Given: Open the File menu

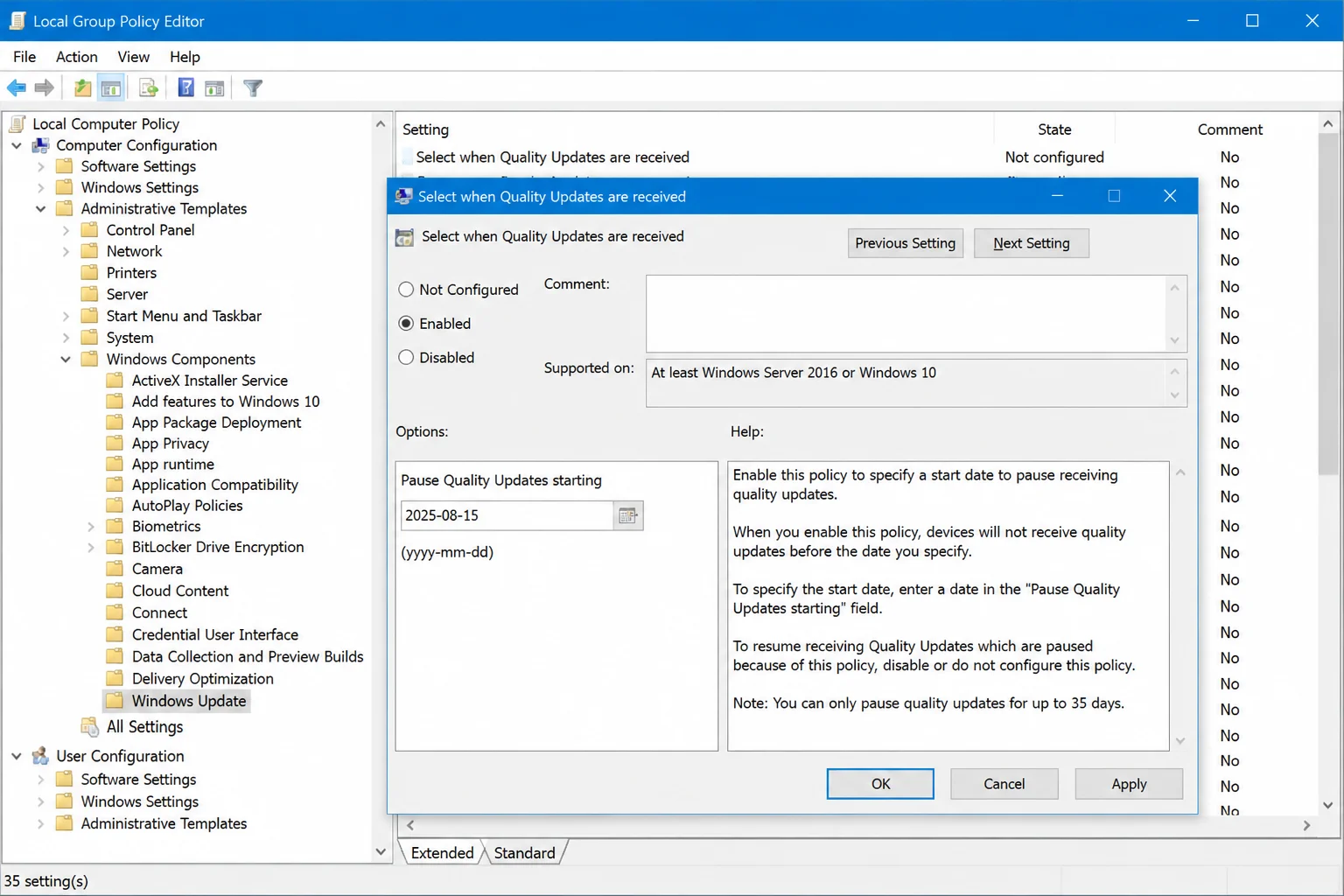Looking at the screenshot, I should coord(24,57).
